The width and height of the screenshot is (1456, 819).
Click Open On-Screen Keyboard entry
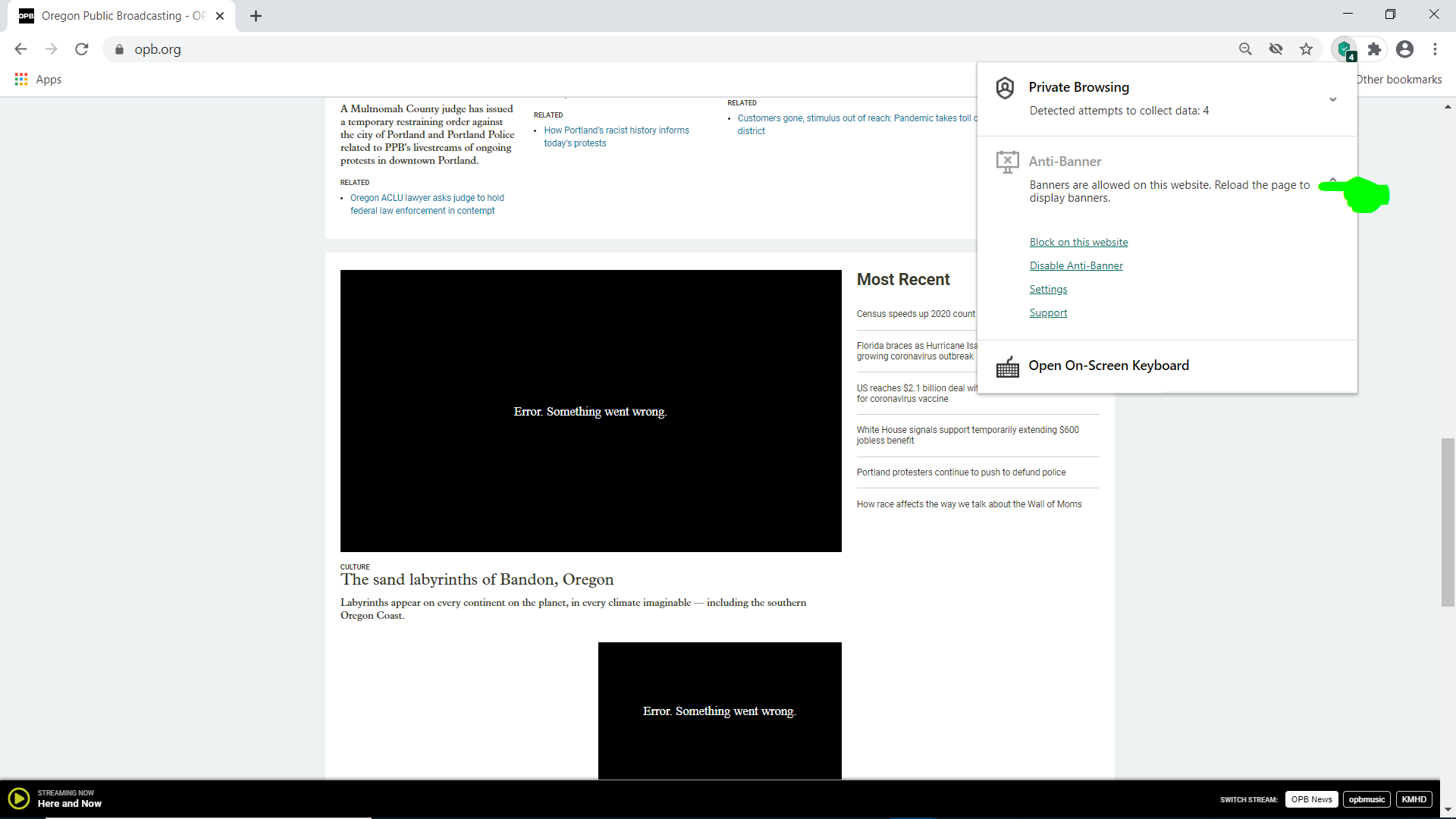tap(1108, 366)
